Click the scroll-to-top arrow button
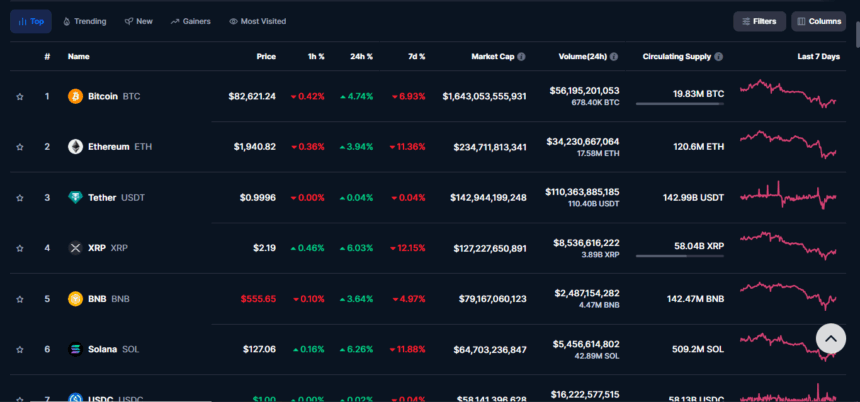The image size is (860, 402). pyautogui.click(x=831, y=338)
